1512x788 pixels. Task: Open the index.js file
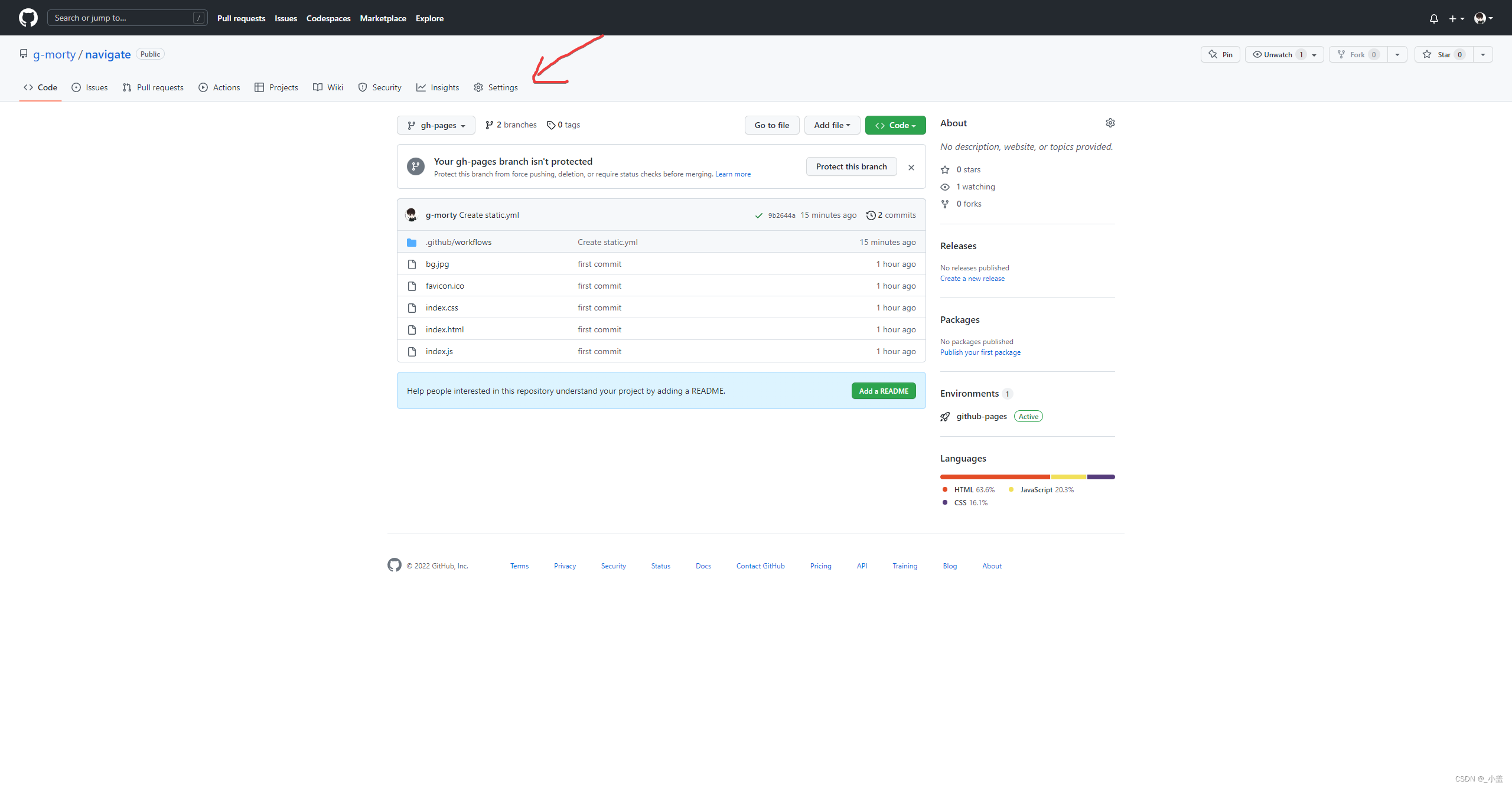pyautogui.click(x=439, y=351)
